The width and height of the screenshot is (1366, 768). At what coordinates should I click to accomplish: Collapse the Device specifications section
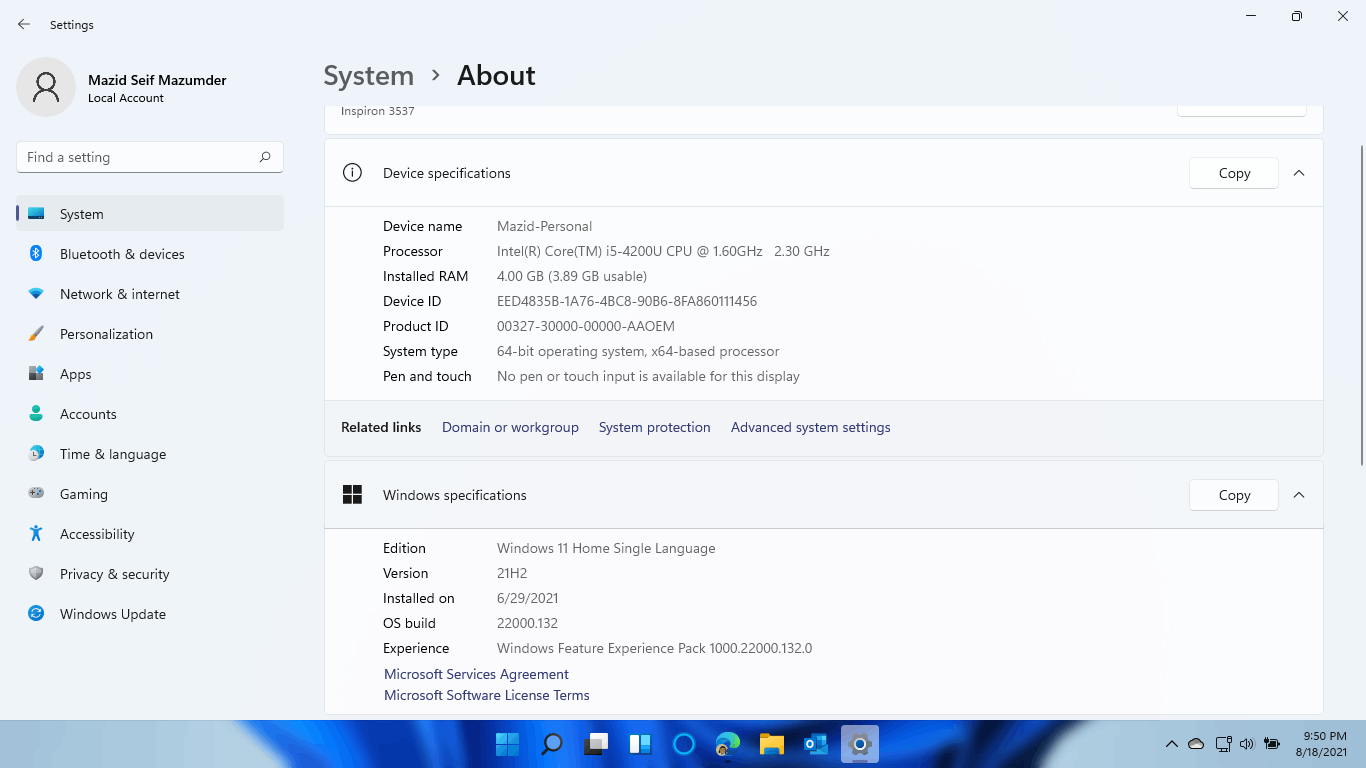(1299, 173)
